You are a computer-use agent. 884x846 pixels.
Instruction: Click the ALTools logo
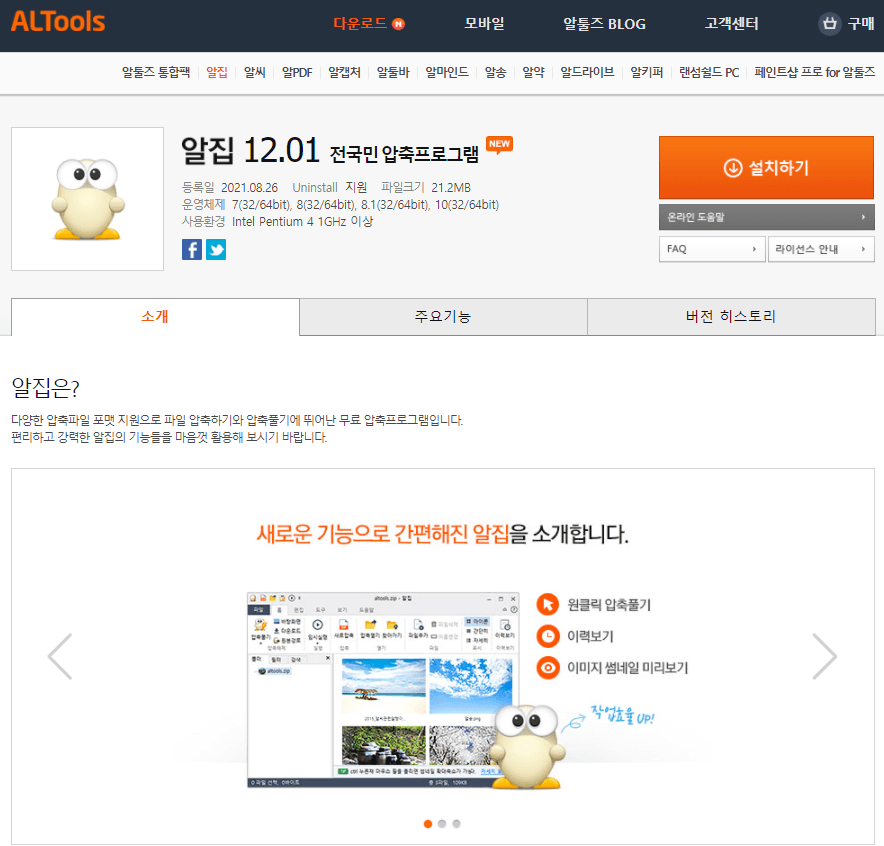tap(58, 22)
